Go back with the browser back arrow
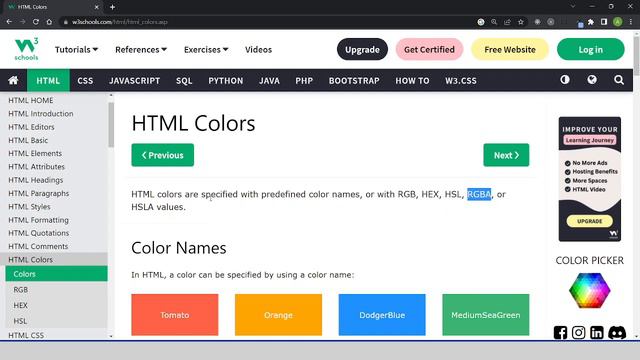The height and width of the screenshot is (360, 640). (x=9, y=22)
